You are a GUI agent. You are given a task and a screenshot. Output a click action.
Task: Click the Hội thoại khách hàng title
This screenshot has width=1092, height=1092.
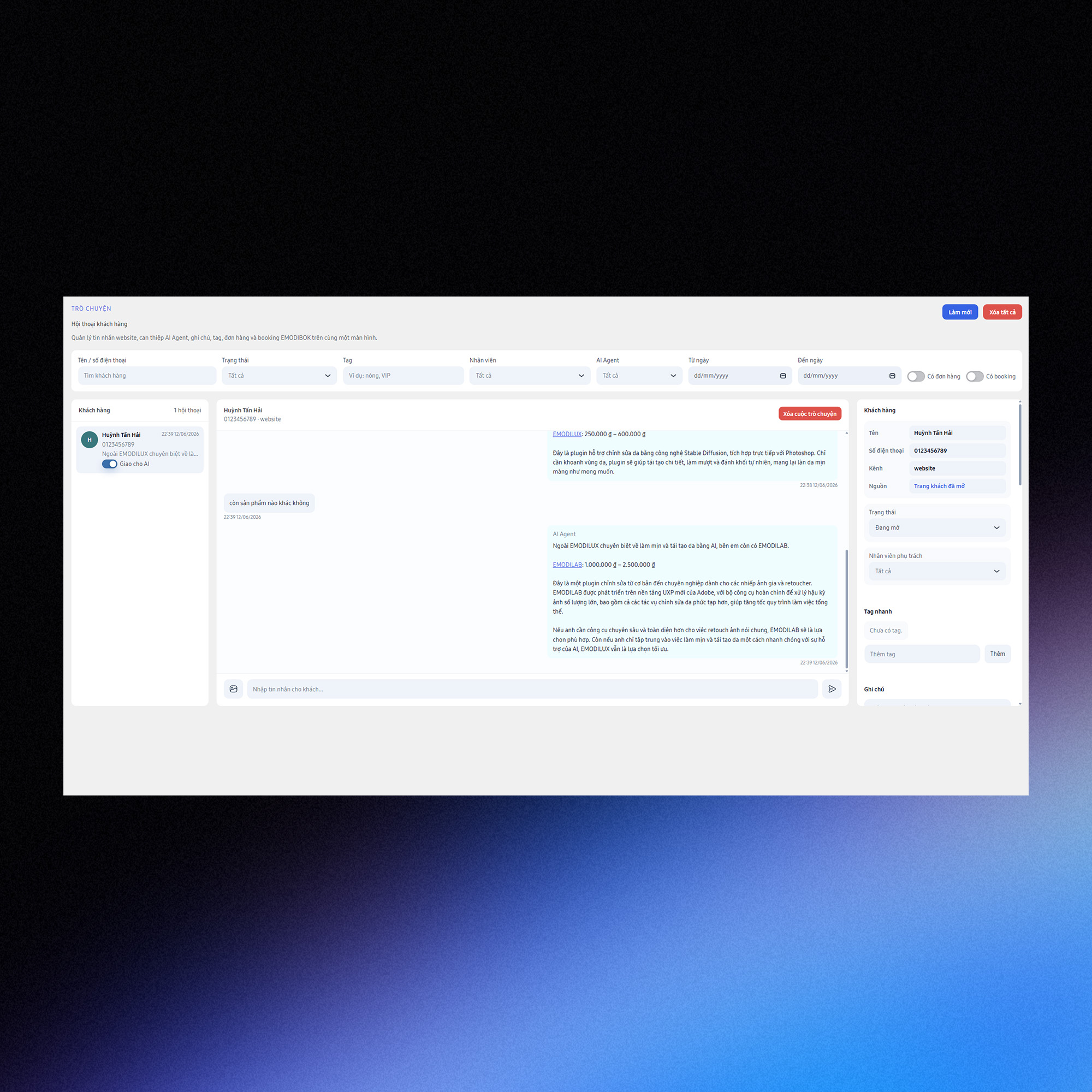click(99, 324)
